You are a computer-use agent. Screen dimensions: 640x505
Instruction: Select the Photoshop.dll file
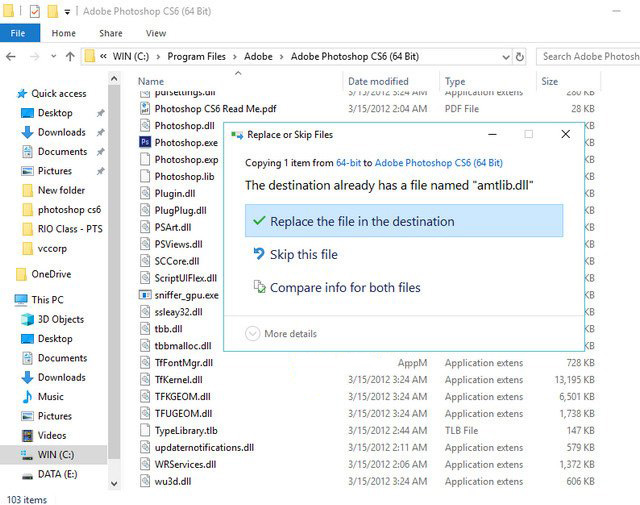(184, 125)
